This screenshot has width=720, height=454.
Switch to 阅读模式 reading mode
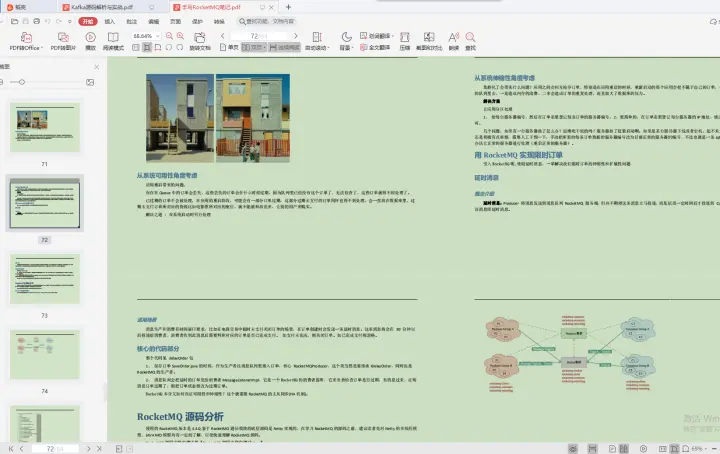pos(113,41)
